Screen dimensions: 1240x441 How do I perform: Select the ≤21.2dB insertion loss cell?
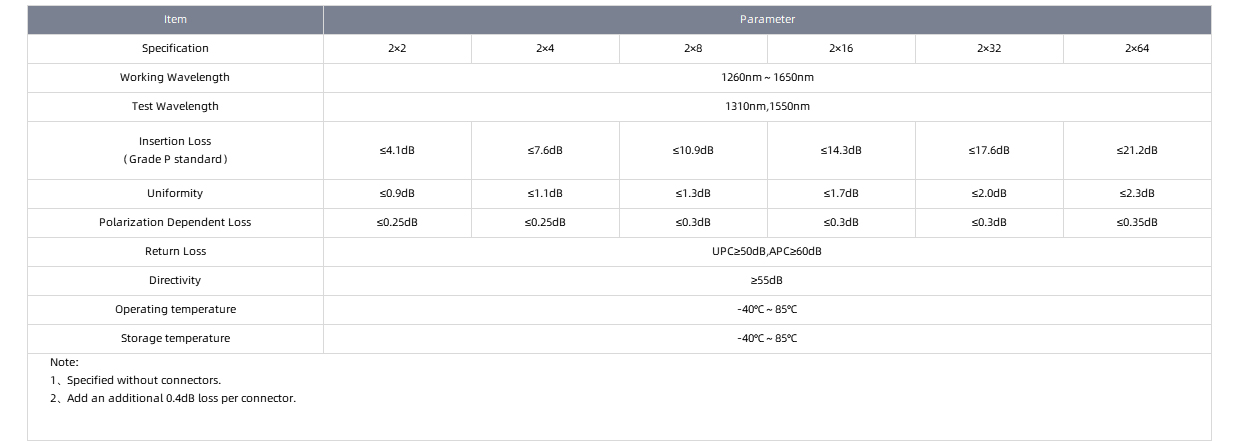[1137, 151]
